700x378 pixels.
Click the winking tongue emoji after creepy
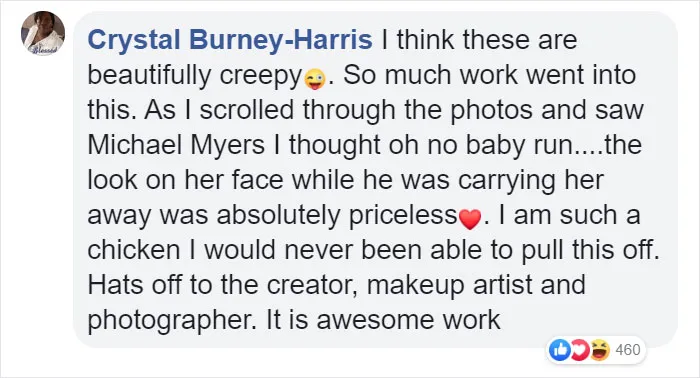click(x=315, y=79)
